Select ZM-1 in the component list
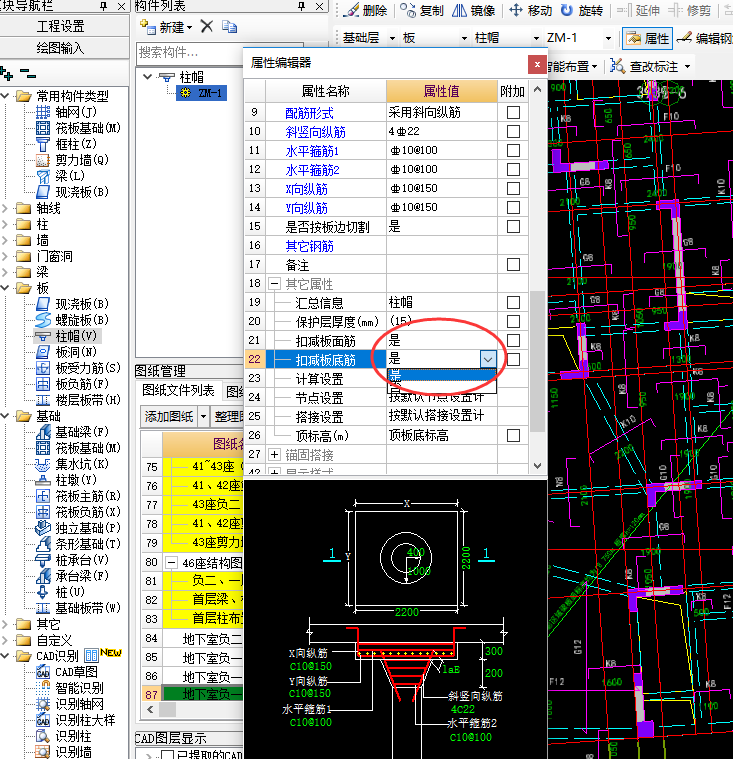733x759 pixels. tap(202, 93)
